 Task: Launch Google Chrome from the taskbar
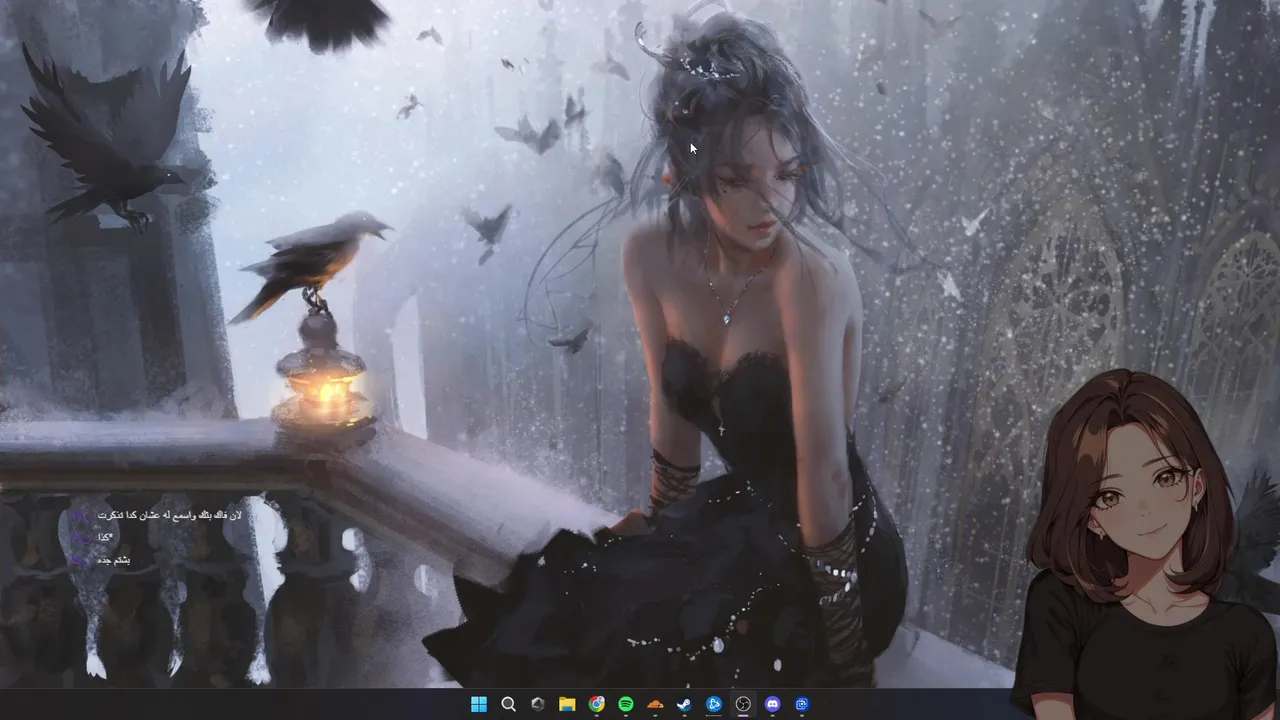(x=597, y=704)
